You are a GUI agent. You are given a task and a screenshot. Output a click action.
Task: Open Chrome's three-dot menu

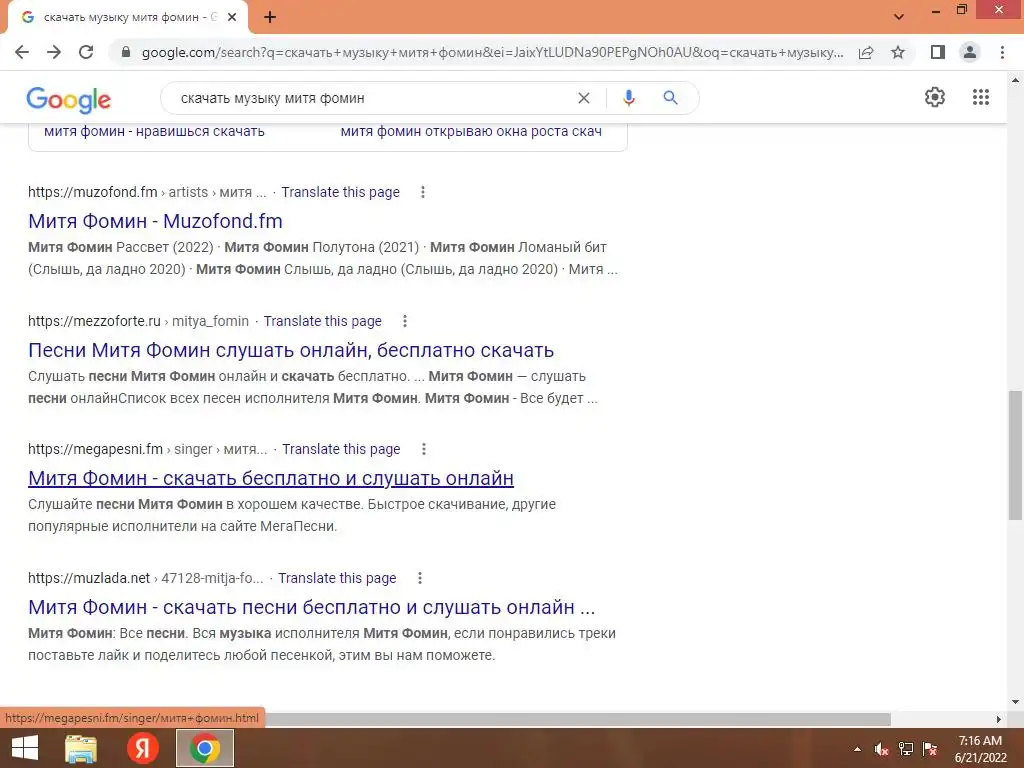(x=1002, y=52)
